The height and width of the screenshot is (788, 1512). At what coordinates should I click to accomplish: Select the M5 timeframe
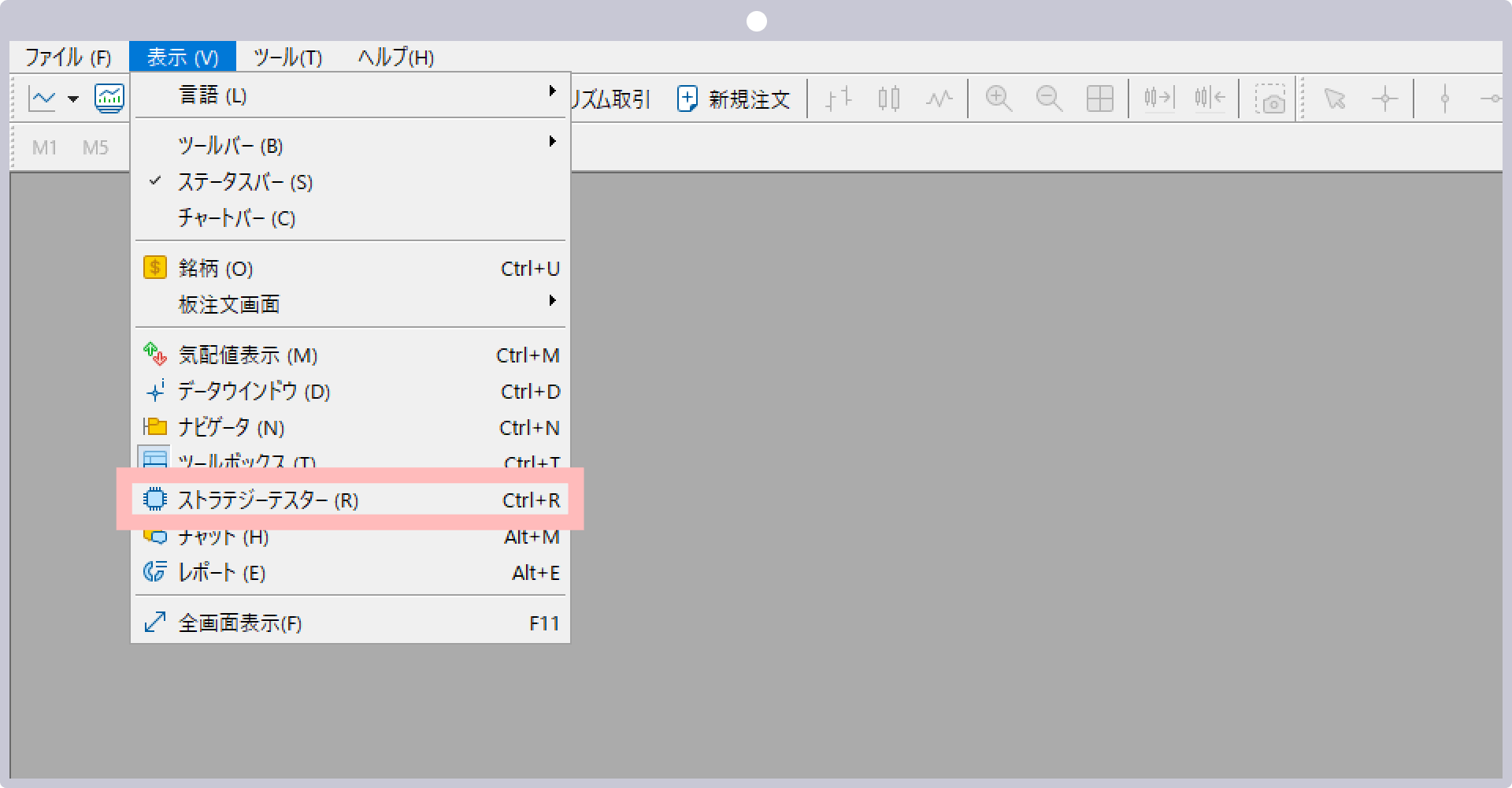(x=95, y=147)
